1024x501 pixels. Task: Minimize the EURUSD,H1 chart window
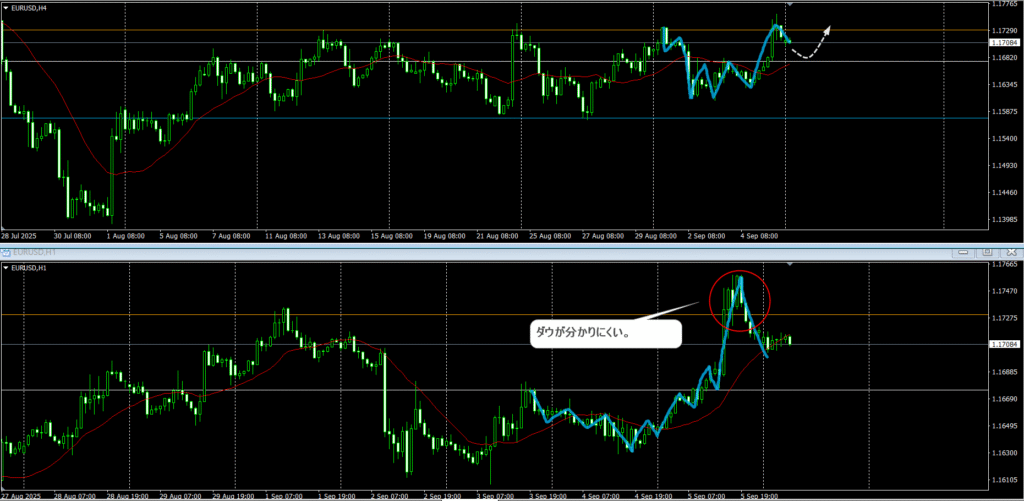coord(964,251)
